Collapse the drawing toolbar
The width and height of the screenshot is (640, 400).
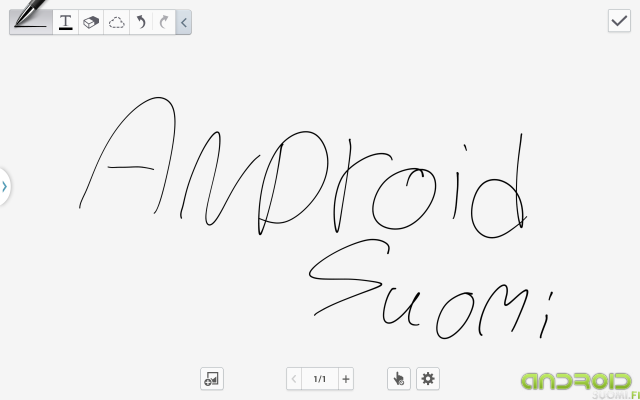pyautogui.click(x=184, y=22)
